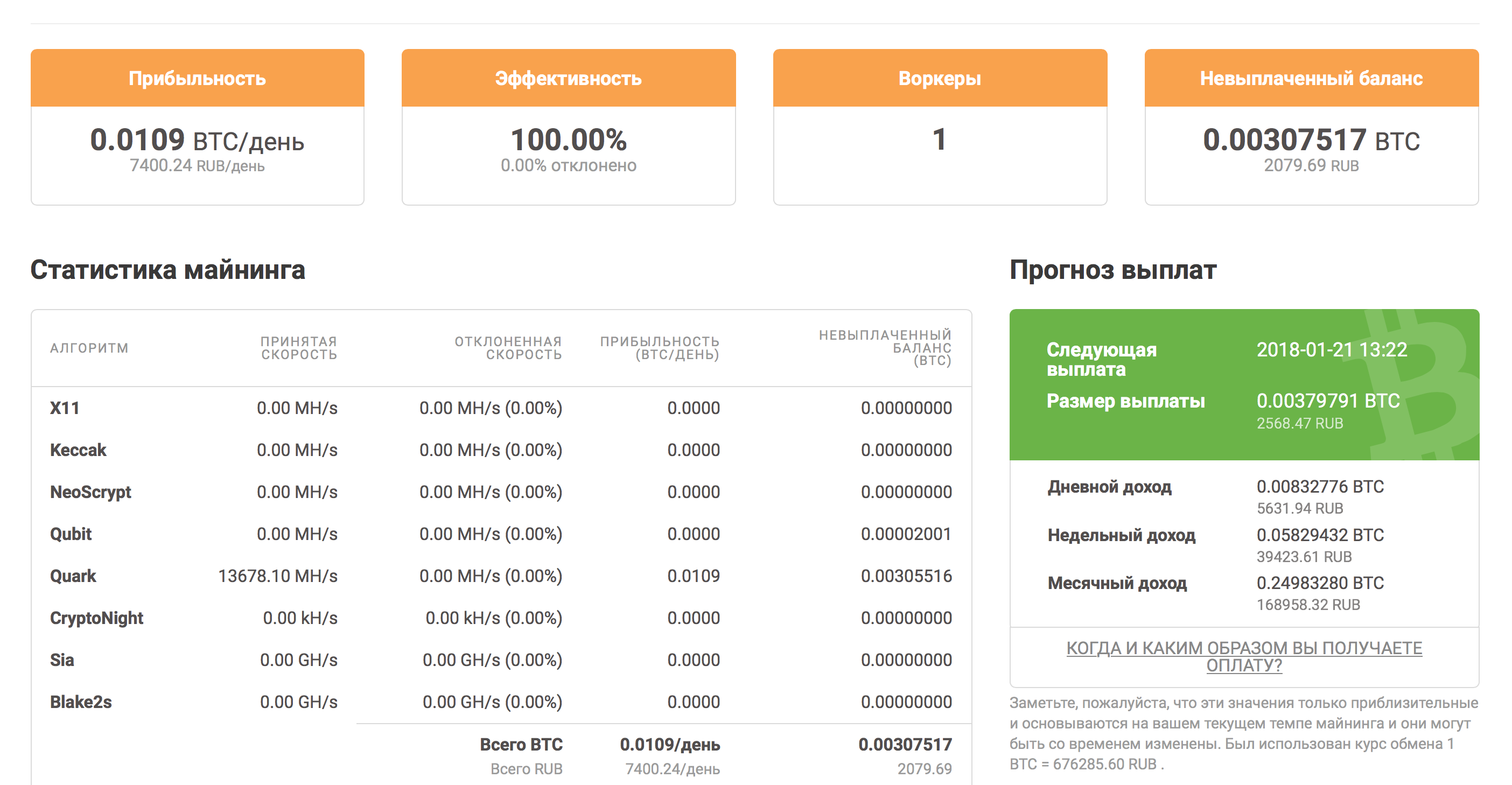Select the Blake2s algorithm row name
Image resolution: width=1512 pixels, height=785 pixels.
coord(81,703)
